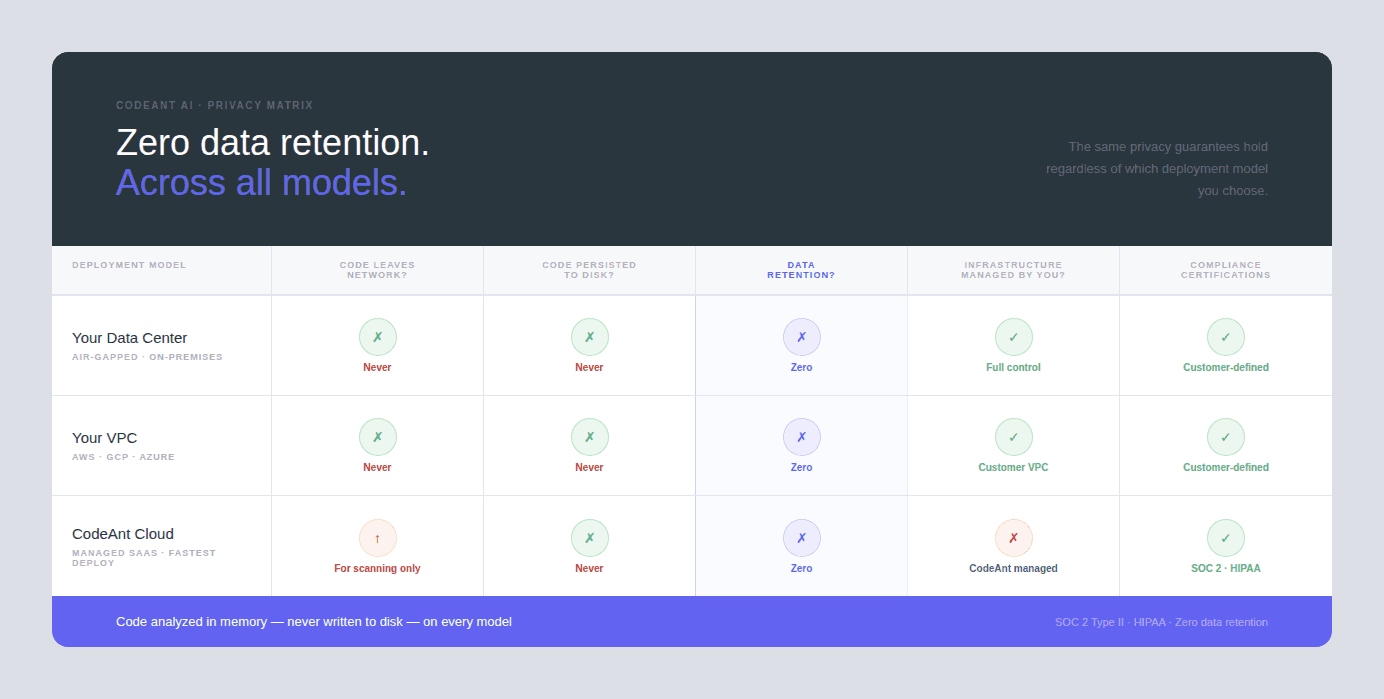This screenshot has height=699, width=1384.
Task: Click the Zero label in Your VPC row
Action: click(x=801, y=467)
